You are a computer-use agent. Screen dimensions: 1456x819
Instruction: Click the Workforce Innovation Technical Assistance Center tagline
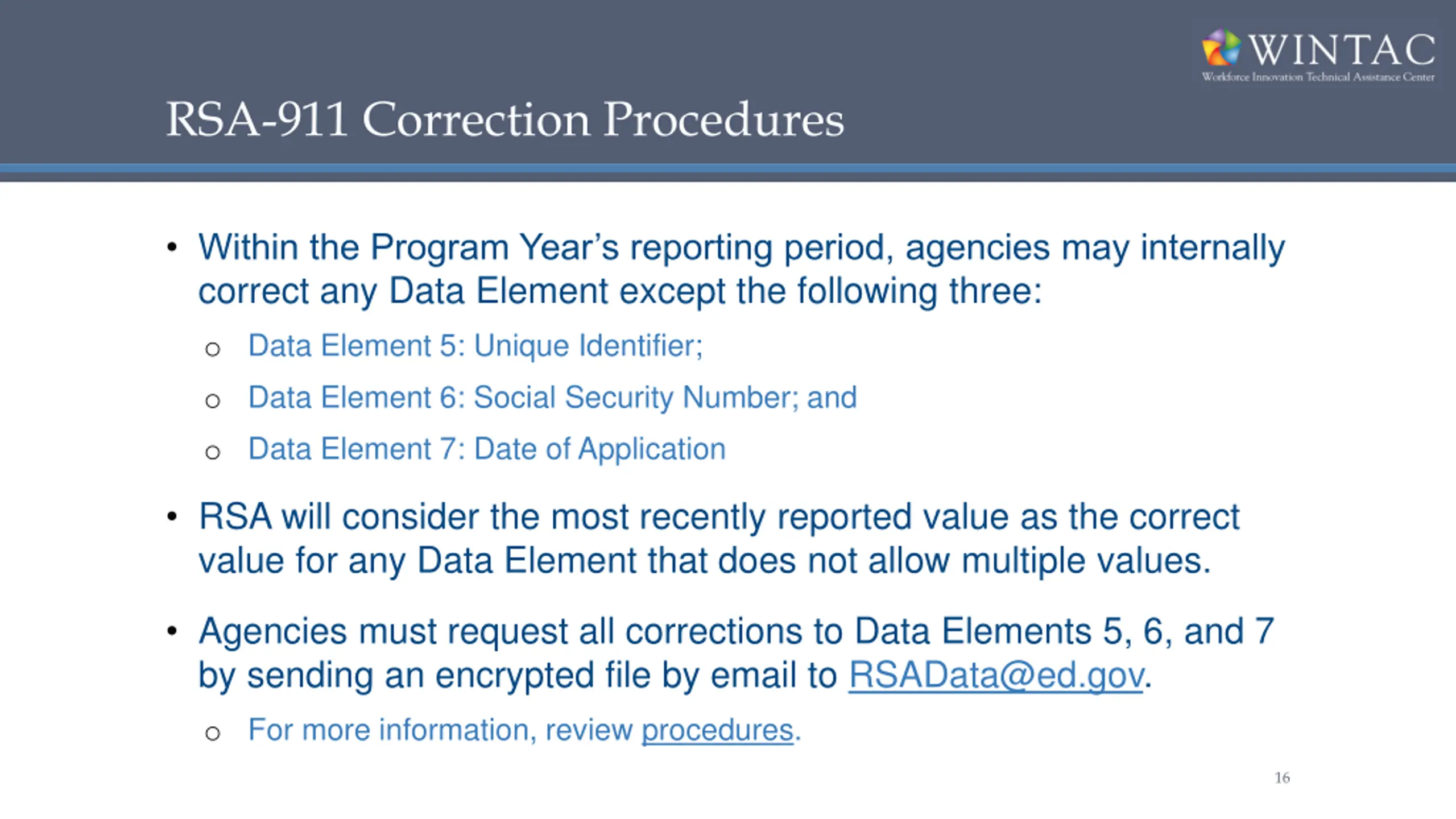click(x=1318, y=77)
